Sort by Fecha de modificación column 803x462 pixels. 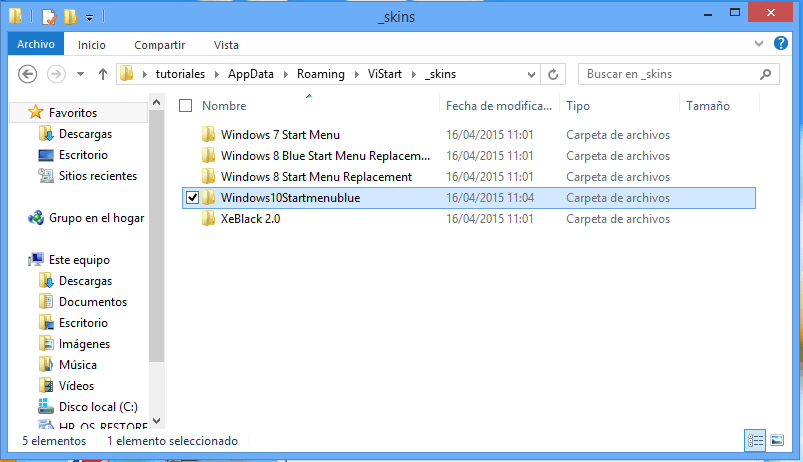pyautogui.click(x=499, y=106)
